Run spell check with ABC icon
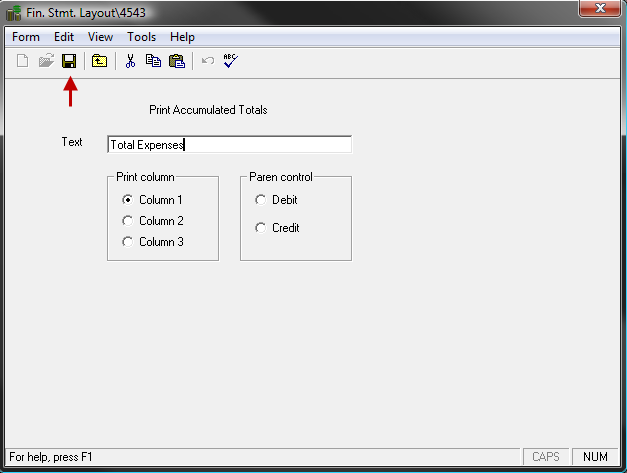627x473 pixels. tap(231, 61)
